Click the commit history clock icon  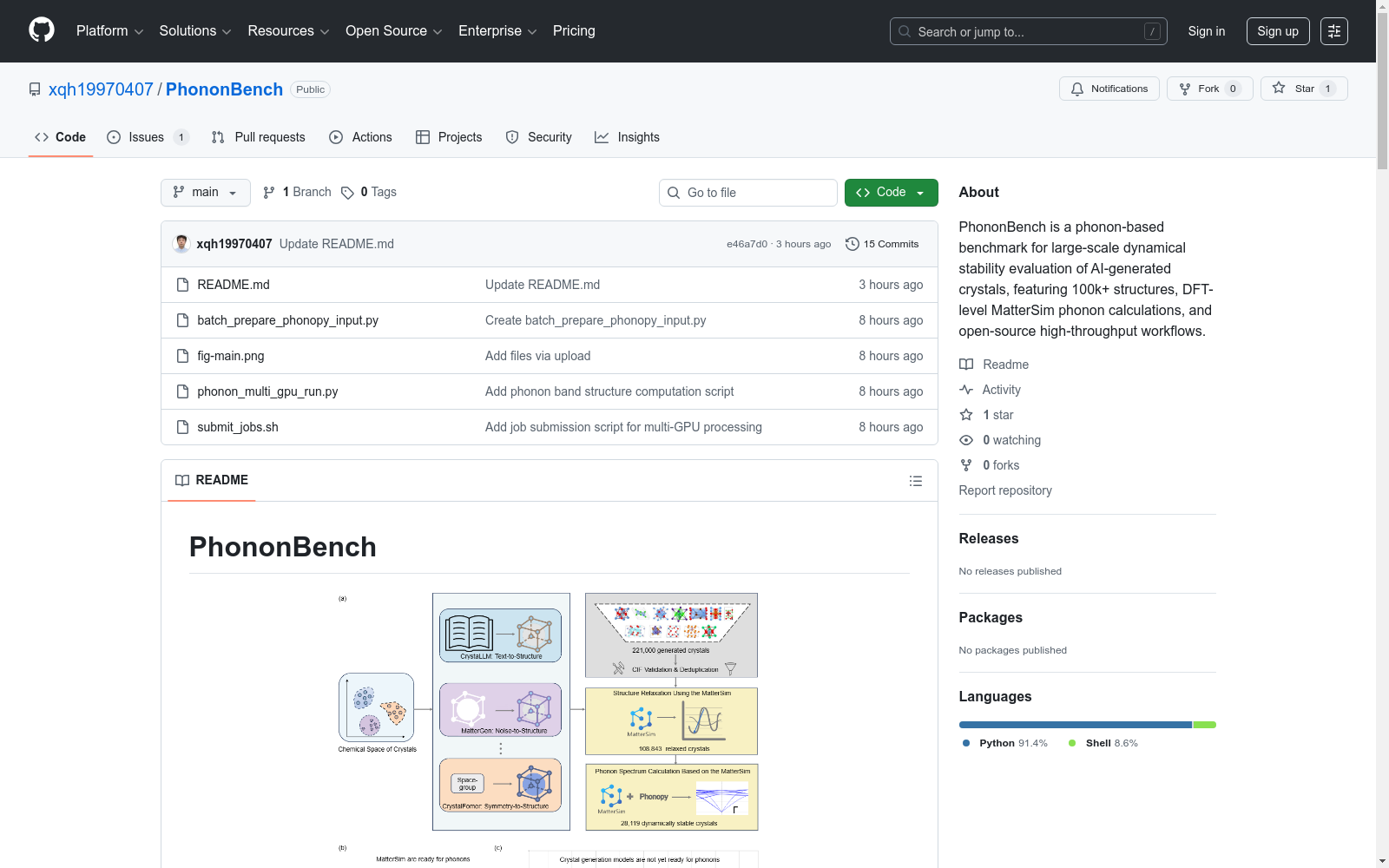click(x=852, y=244)
